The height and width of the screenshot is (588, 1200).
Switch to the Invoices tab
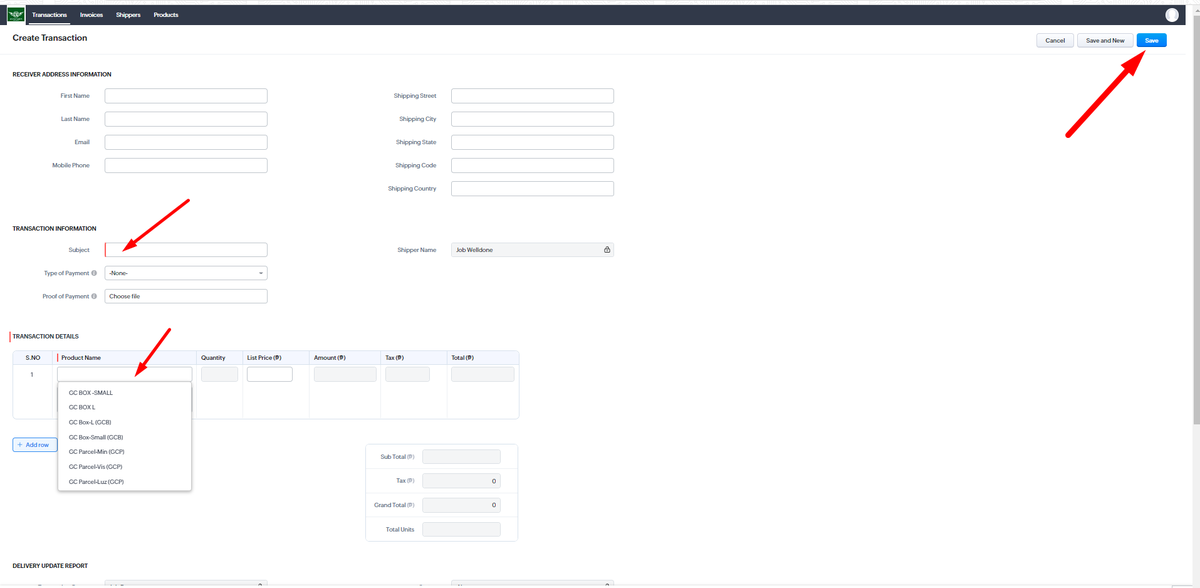(92, 15)
